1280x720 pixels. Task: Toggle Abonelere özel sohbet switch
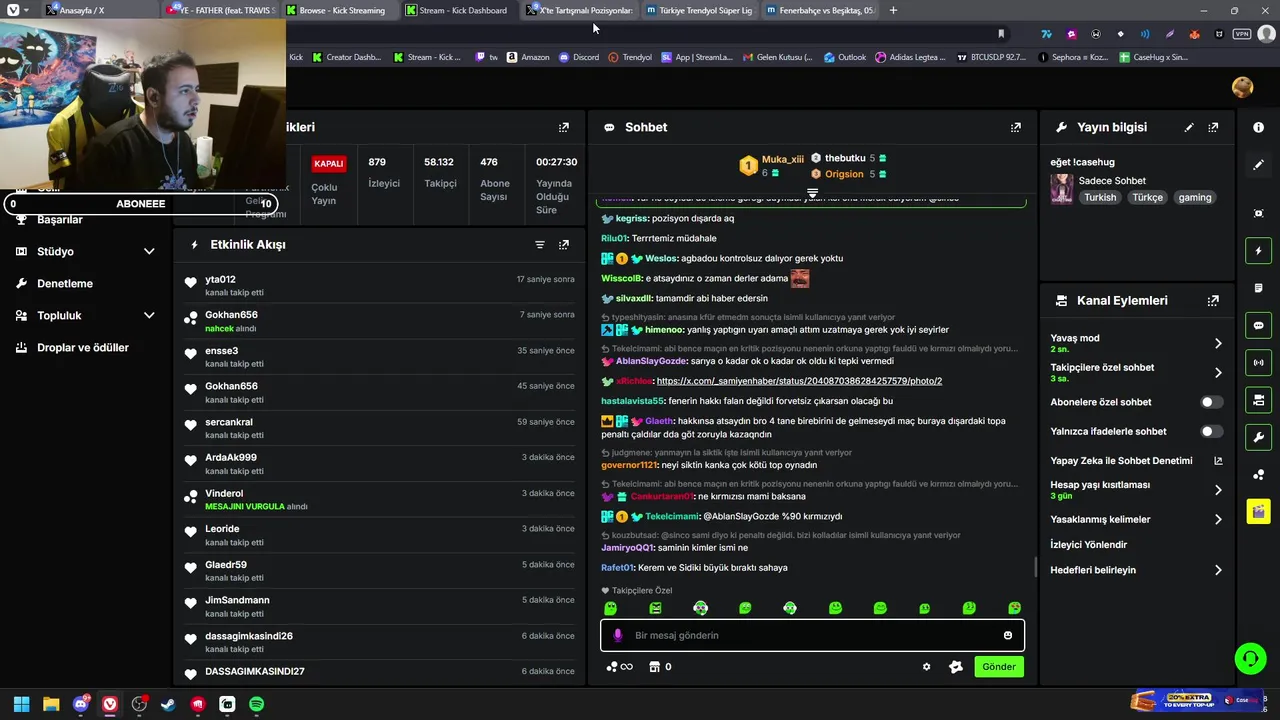click(1211, 402)
